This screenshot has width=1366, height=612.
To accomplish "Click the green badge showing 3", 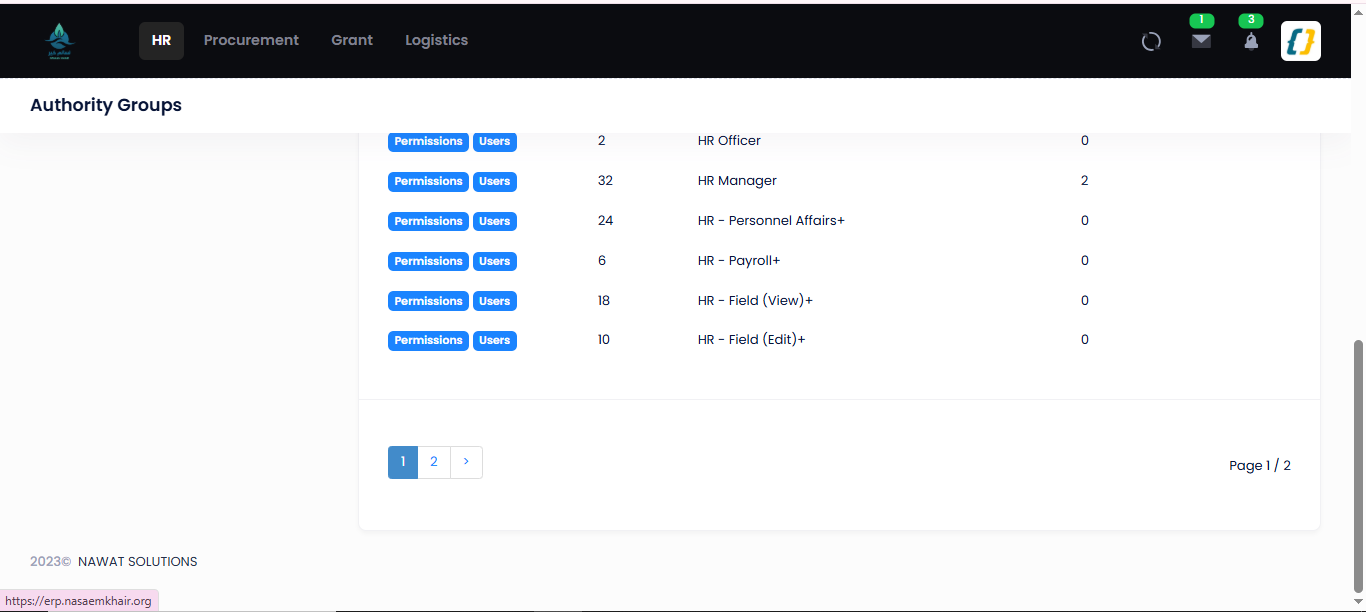I will (x=1251, y=20).
